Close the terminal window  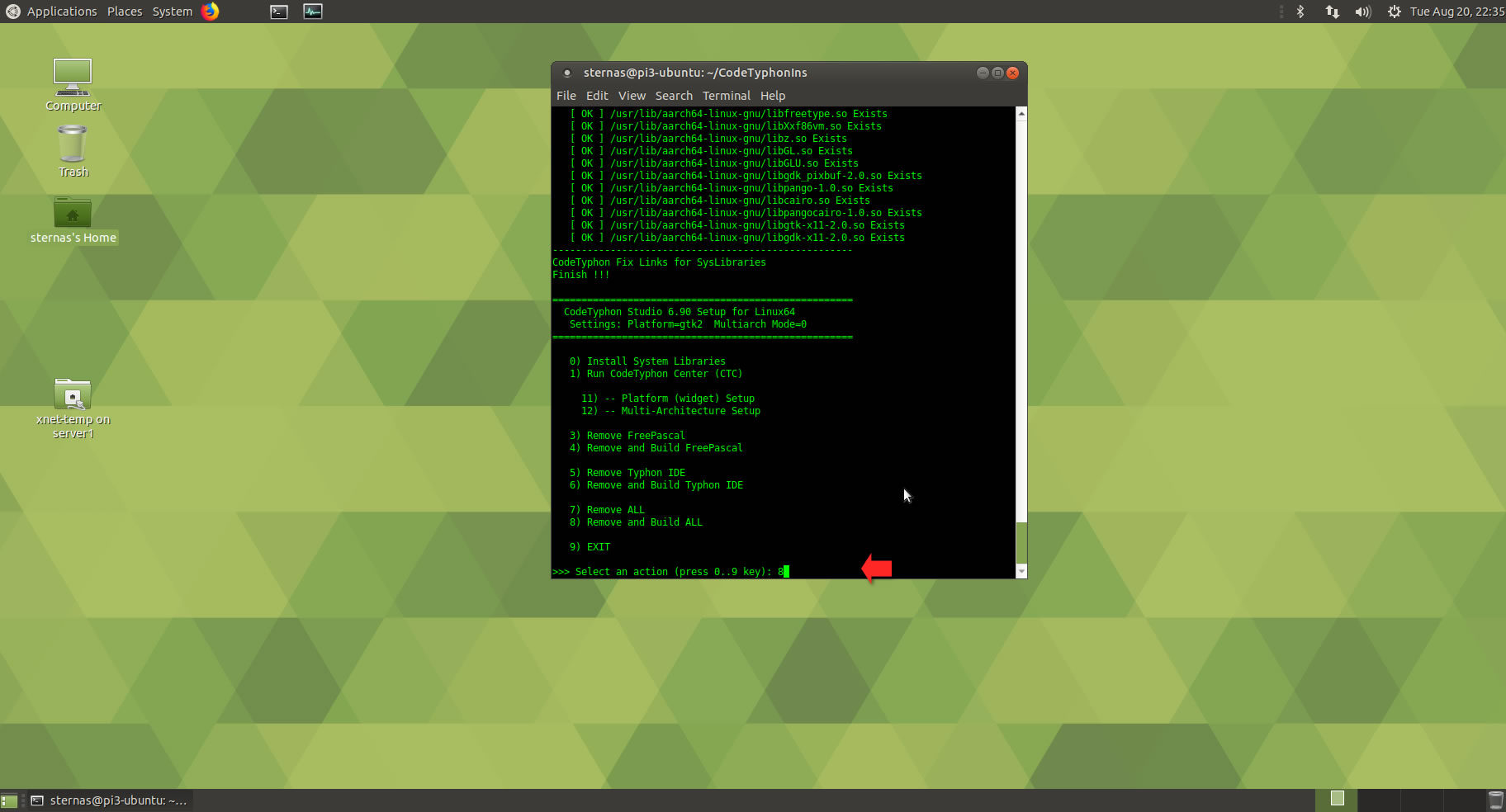[x=1012, y=73]
